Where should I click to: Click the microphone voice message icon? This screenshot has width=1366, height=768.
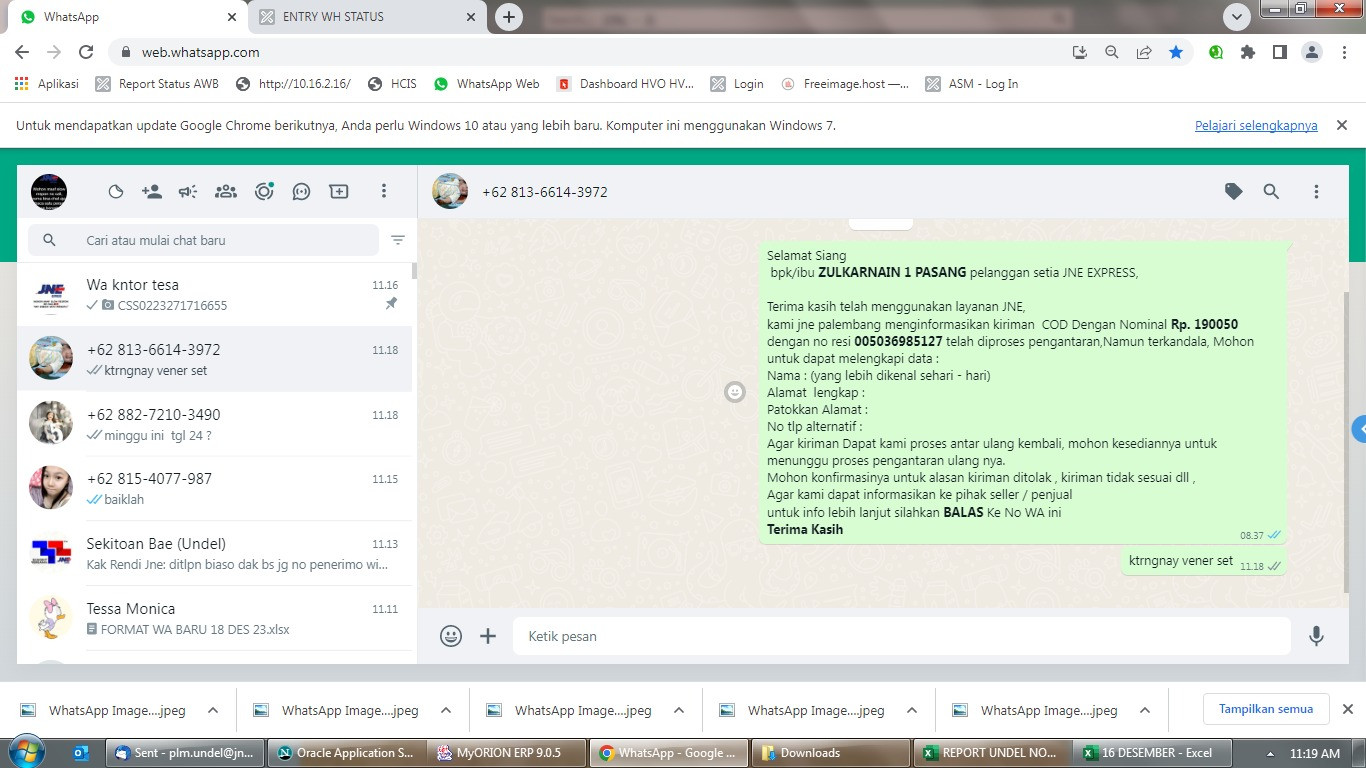pyautogui.click(x=1316, y=636)
